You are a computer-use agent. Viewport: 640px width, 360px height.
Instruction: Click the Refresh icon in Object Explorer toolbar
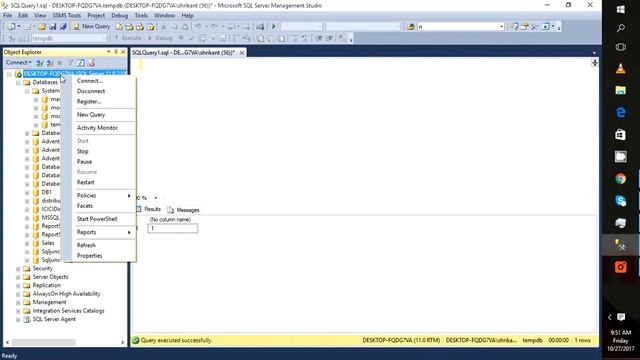(x=81, y=63)
